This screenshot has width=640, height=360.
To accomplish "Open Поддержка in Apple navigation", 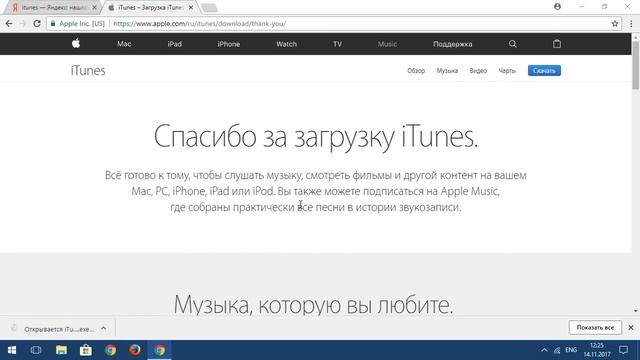I will click(x=453, y=44).
